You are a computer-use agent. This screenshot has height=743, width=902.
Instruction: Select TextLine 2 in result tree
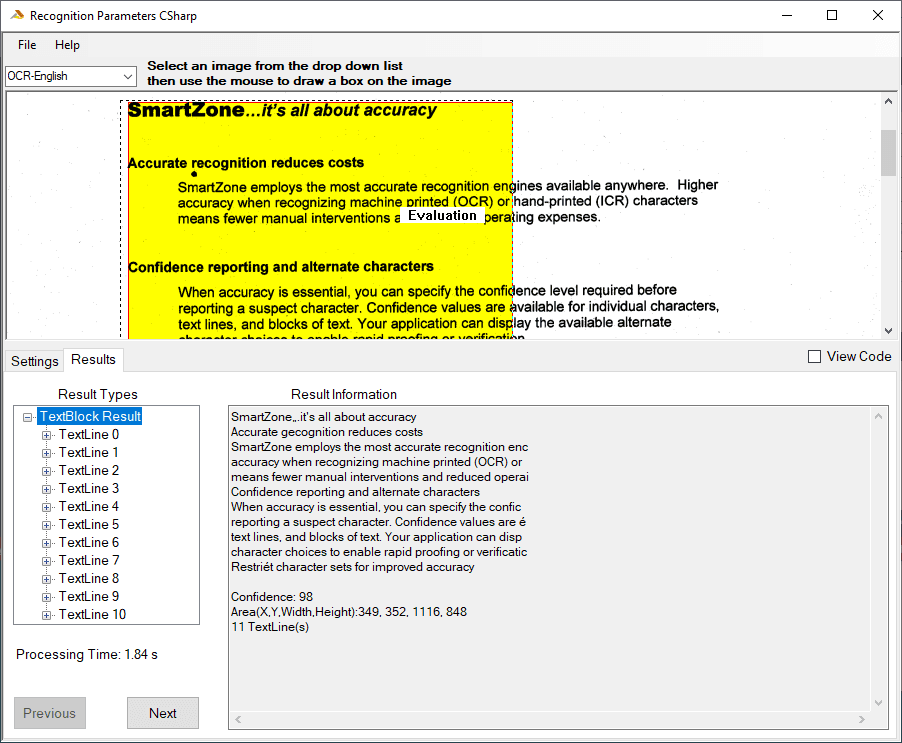point(89,470)
